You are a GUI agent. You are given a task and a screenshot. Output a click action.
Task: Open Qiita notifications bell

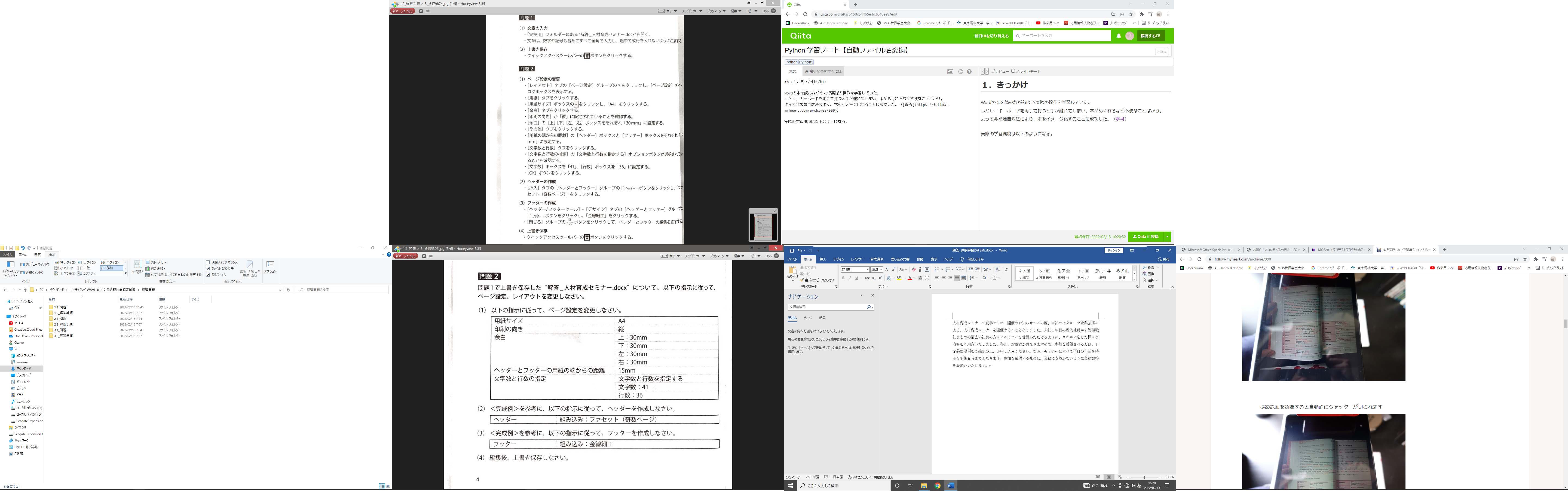(x=1119, y=36)
